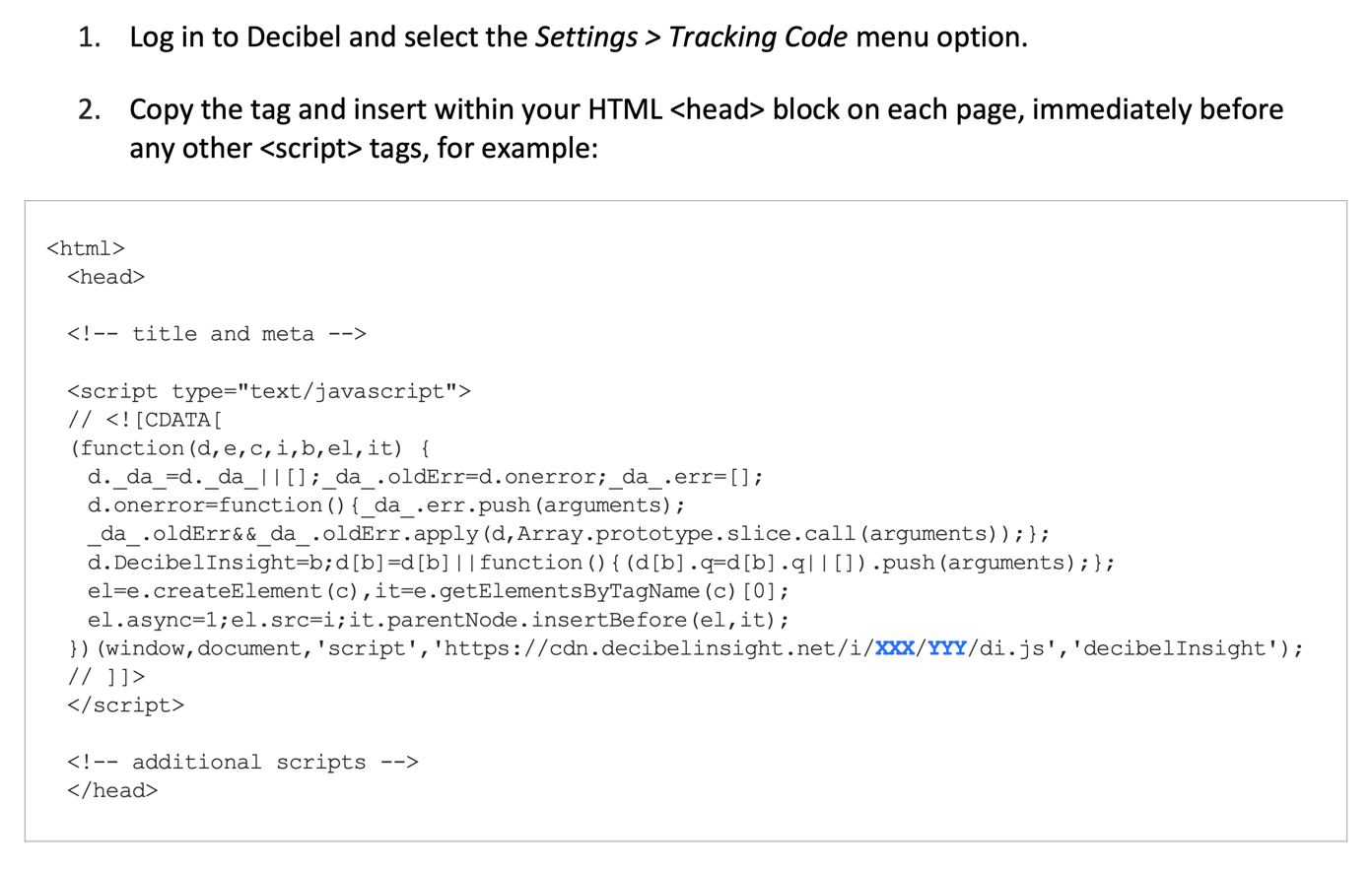Screen dimensions: 1372x872
Task: Click the italic 'Tracking Code' text
Action: click(757, 37)
